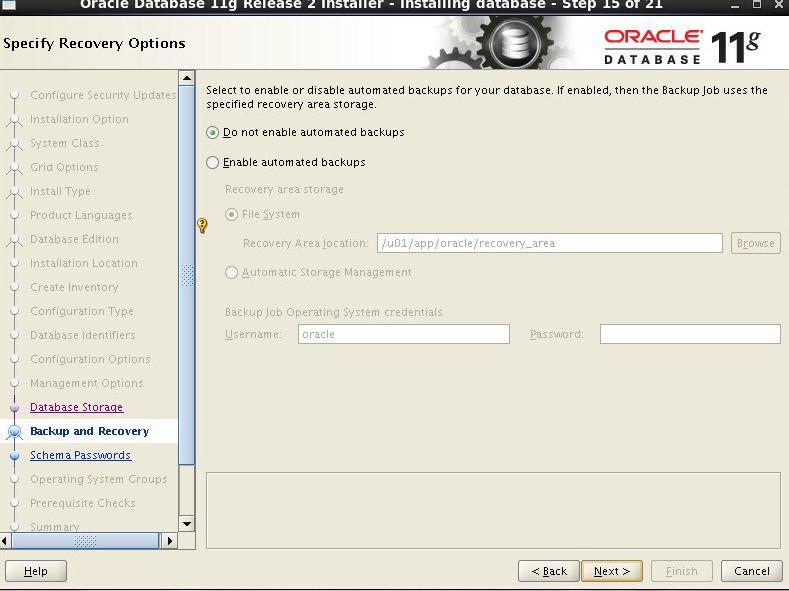Click Configuration Options step text

pyautogui.click(x=90, y=359)
